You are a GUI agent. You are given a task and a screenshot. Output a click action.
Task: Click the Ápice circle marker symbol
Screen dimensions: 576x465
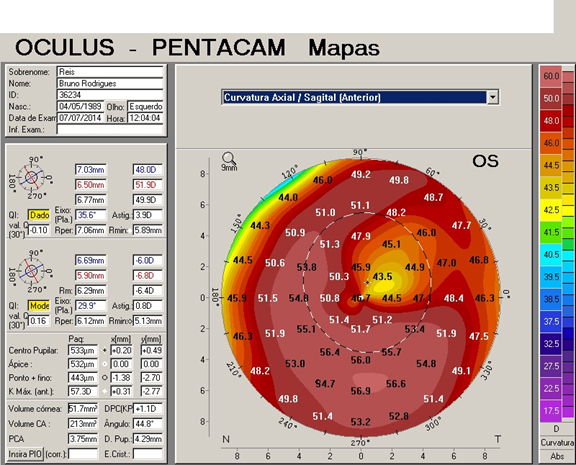(105, 364)
